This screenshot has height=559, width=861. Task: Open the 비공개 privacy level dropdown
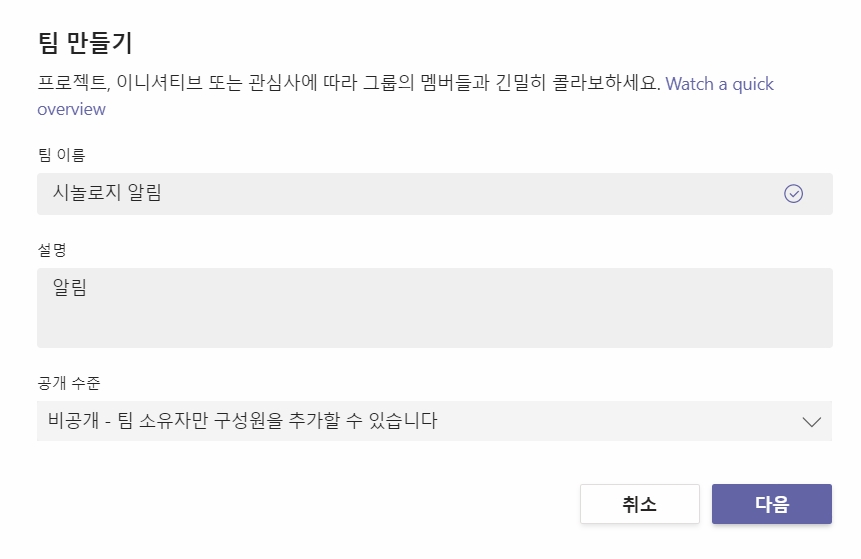click(434, 421)
